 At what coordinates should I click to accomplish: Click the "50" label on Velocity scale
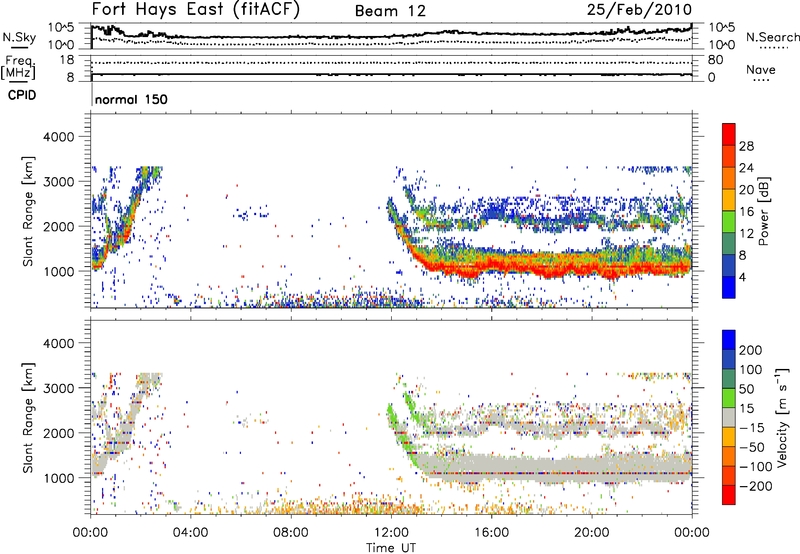[x=746, y=389]
